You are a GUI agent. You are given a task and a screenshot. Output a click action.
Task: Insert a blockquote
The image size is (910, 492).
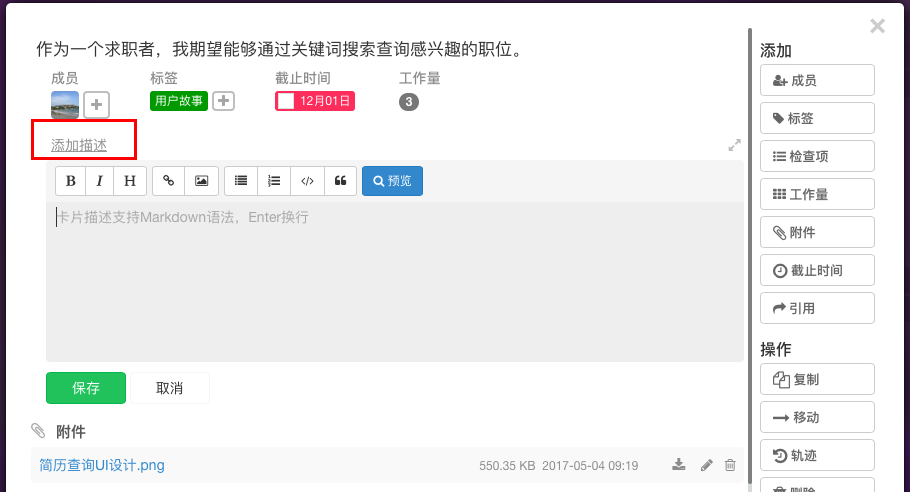point(341,181)
